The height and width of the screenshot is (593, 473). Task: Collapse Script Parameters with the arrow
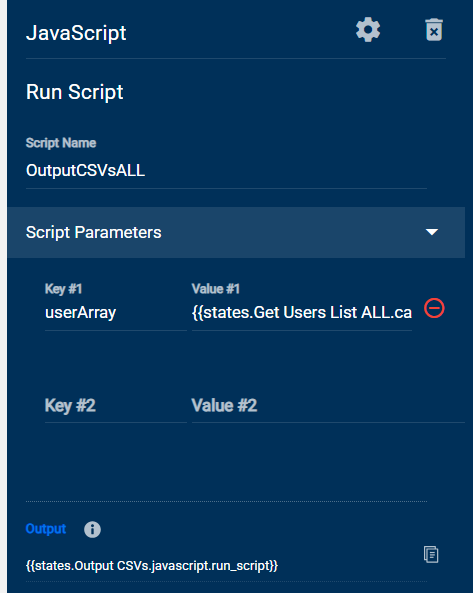432,231
